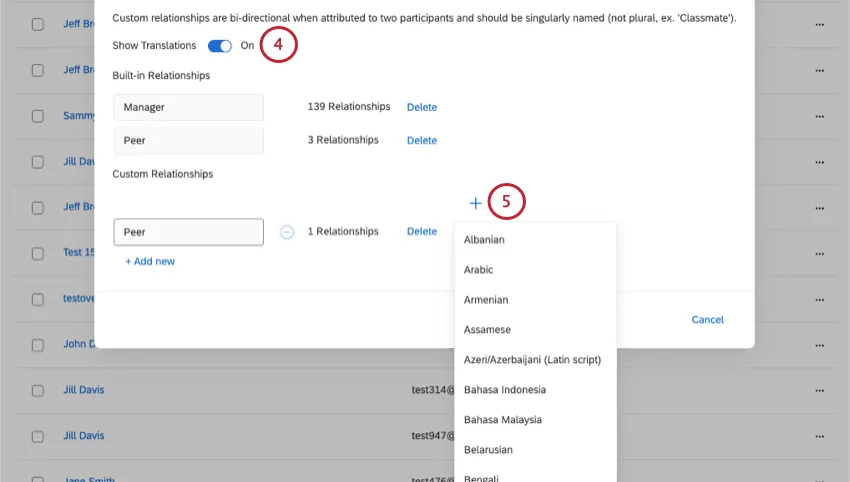Viewport: 850px width, 482px height.
Task: Open the Samm participant link
Action: (79, 115)
